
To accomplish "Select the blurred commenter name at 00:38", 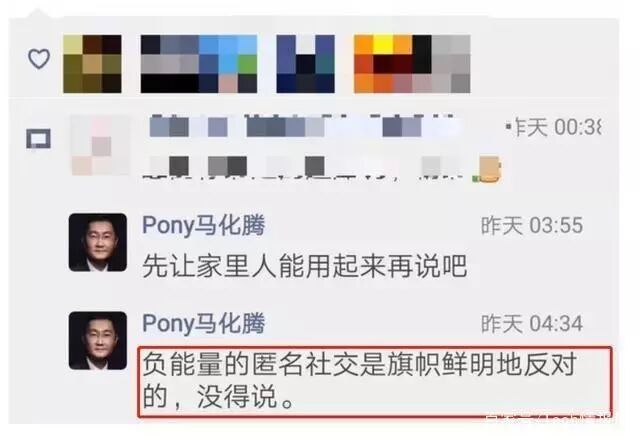I will (x=305, y=126).
